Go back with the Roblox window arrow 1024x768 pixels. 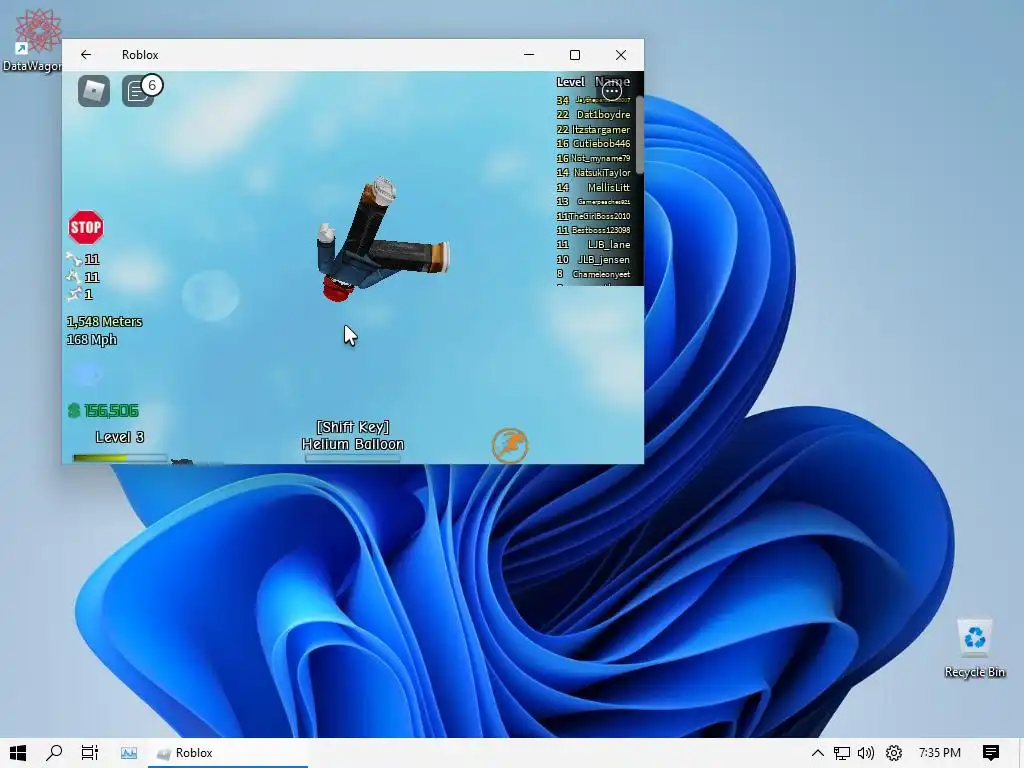pos(86,55)
